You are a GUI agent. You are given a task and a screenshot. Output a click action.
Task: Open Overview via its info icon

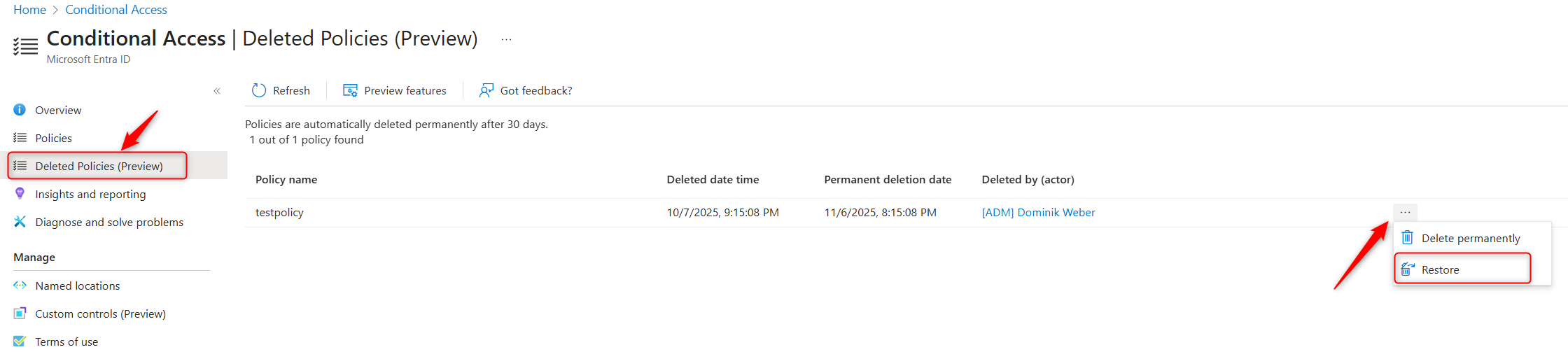tap(20, 110)
